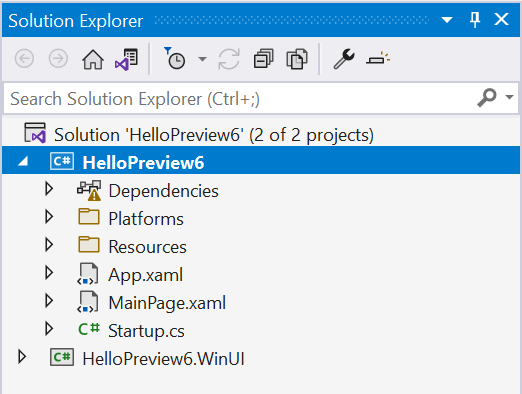The image size is (522, 394).
Task: Switch between solutions and folder views
Action: pos(126,59)
